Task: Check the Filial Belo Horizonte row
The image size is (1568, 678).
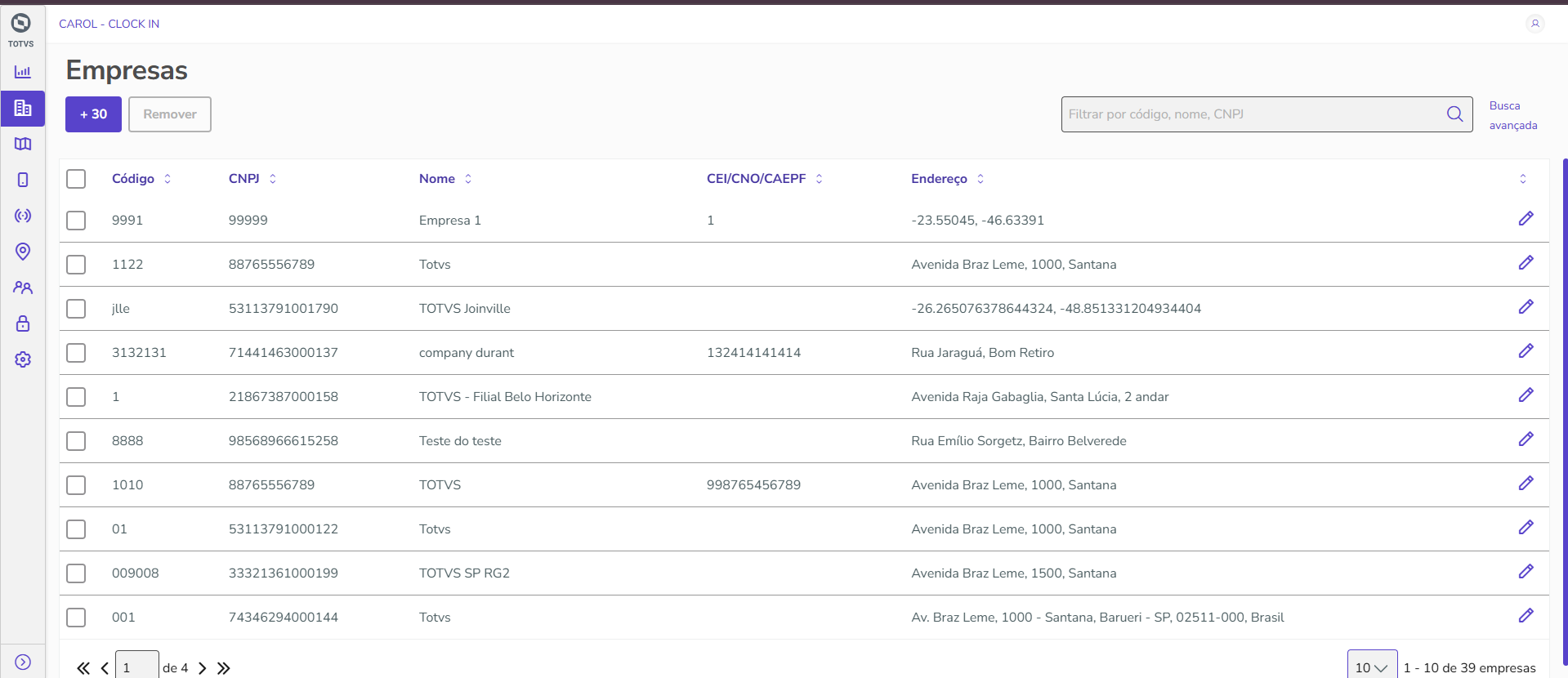Action: pos(76,397)
